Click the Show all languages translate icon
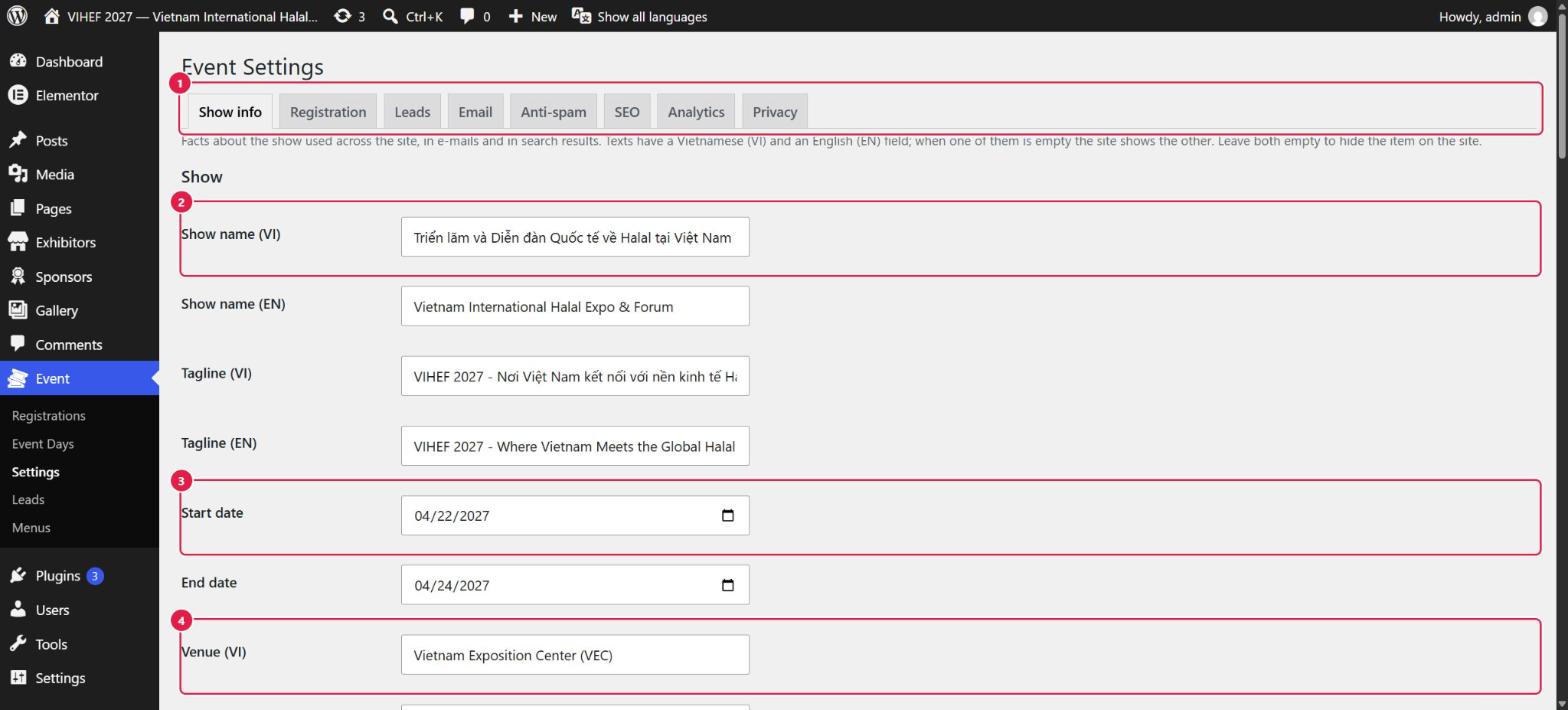This screenshot has height=710, width=1568. pos(581,16)
